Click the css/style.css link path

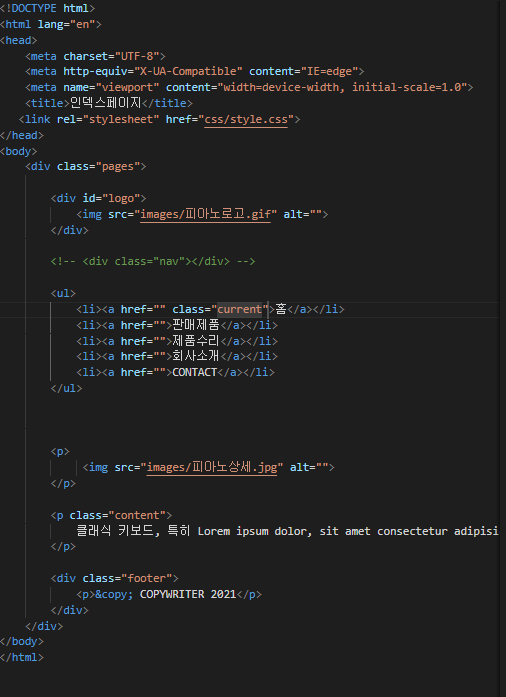pos(246,119)
